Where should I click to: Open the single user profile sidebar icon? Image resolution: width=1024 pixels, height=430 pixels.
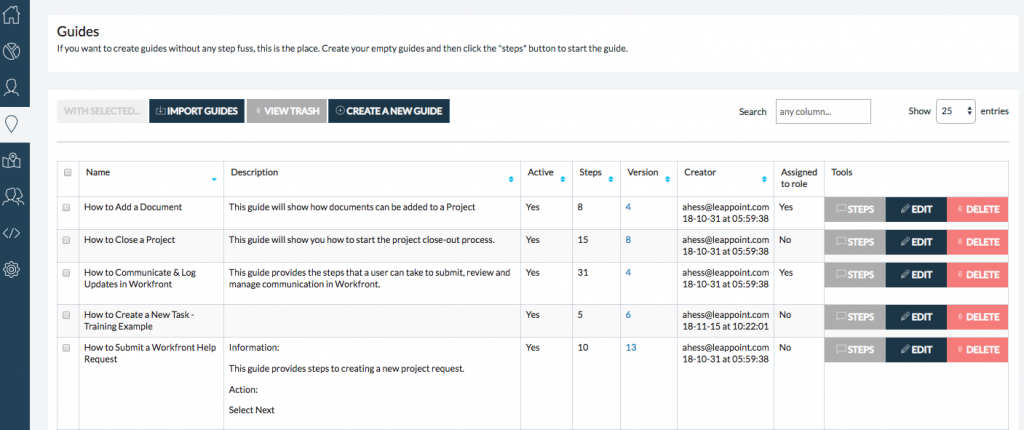click(x=13, y=87)
